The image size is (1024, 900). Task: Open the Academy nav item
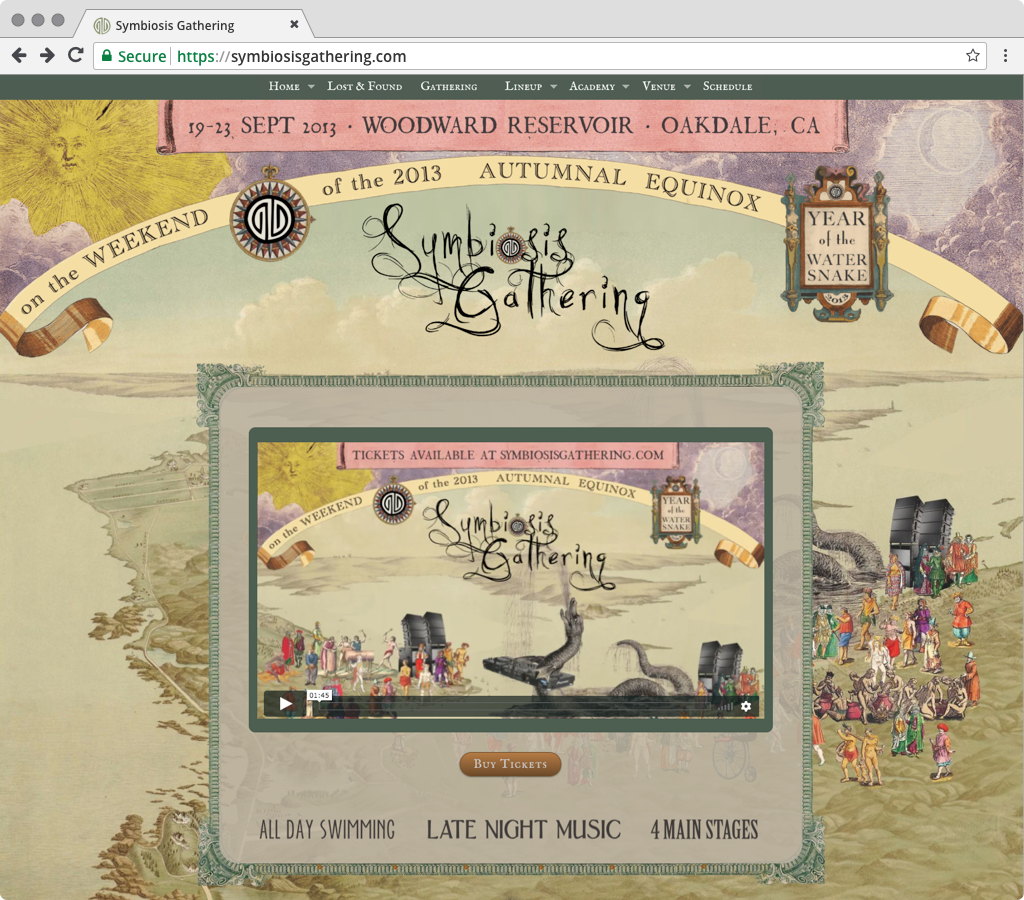(x=592, y=86)
